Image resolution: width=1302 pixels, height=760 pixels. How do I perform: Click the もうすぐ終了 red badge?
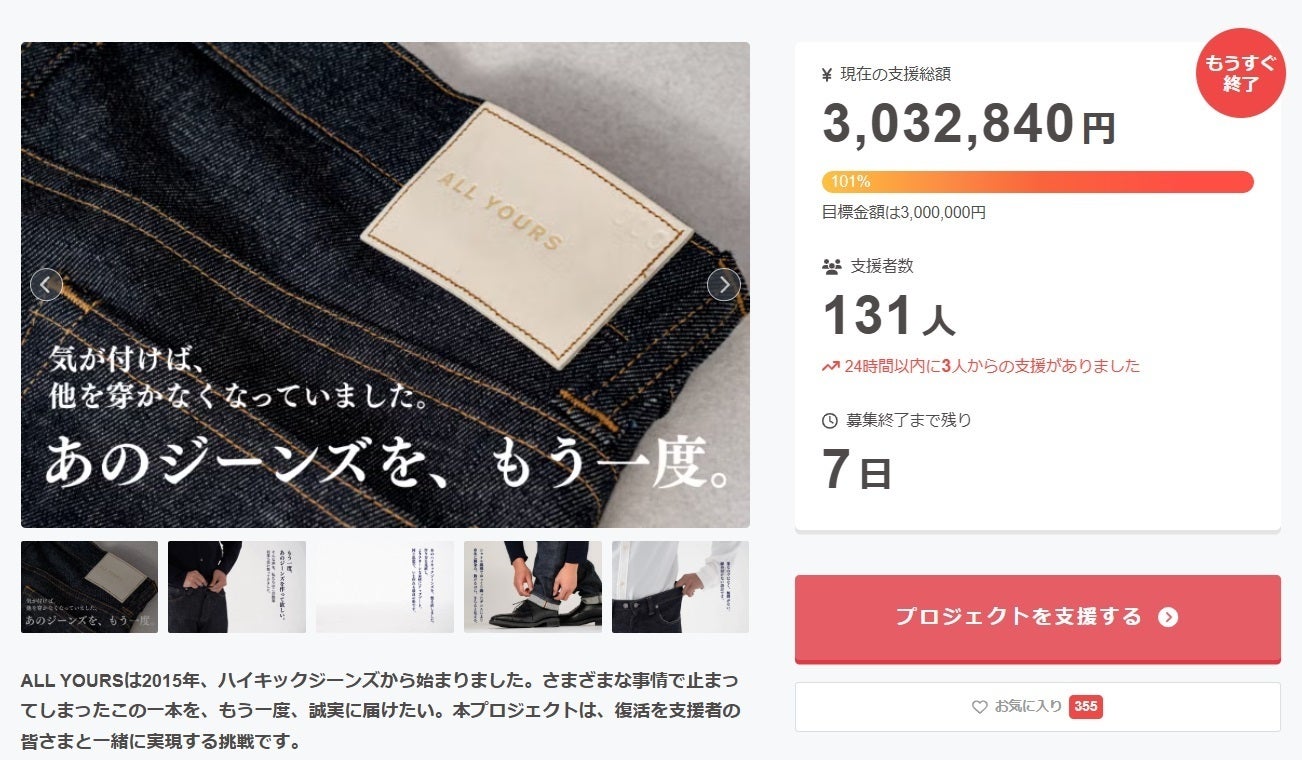(1240, 73)
